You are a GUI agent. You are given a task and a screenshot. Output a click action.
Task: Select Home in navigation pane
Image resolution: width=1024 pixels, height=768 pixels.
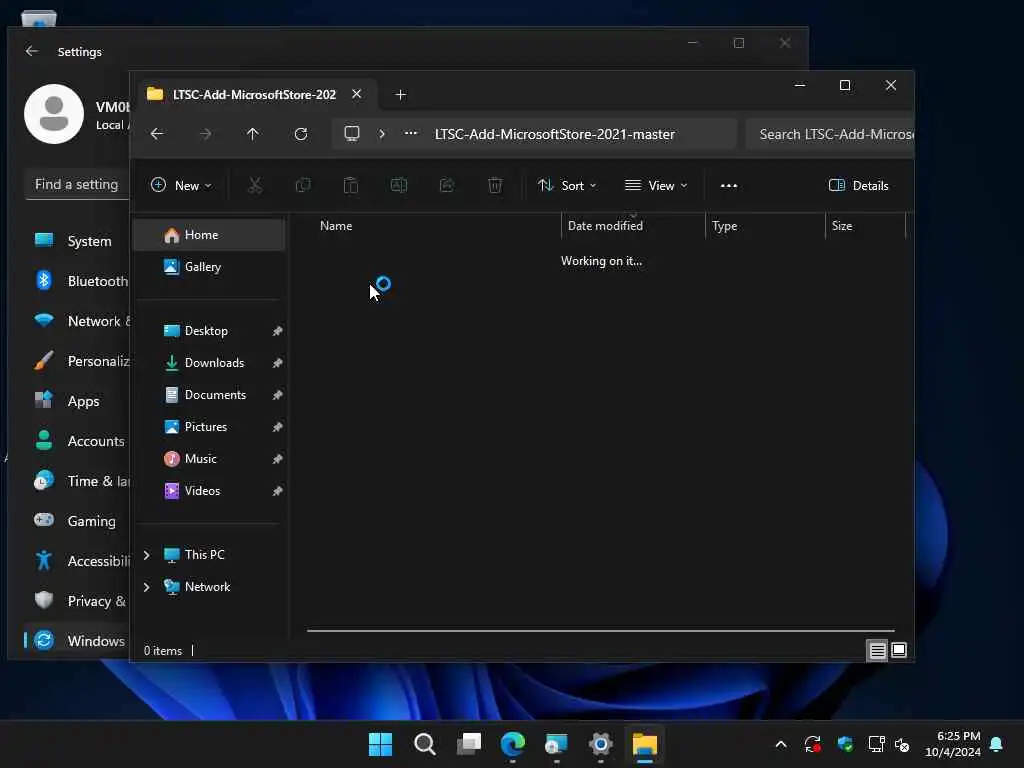209,235
